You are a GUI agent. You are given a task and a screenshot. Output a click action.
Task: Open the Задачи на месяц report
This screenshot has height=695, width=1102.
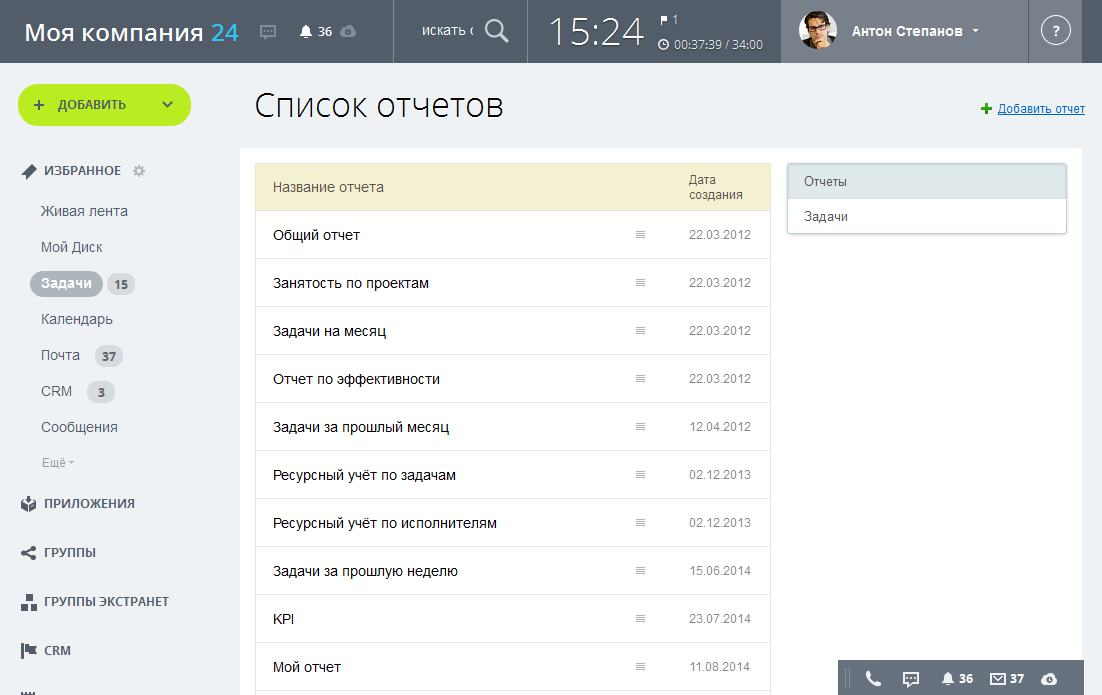[x=330, y=331]
